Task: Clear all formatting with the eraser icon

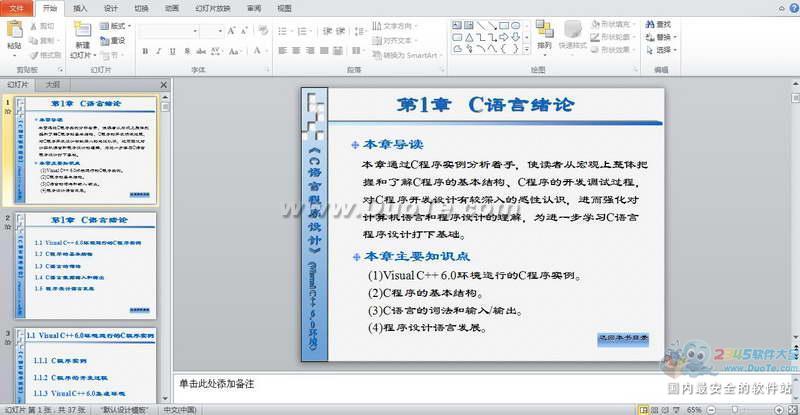Action: (x=263, y=31)
